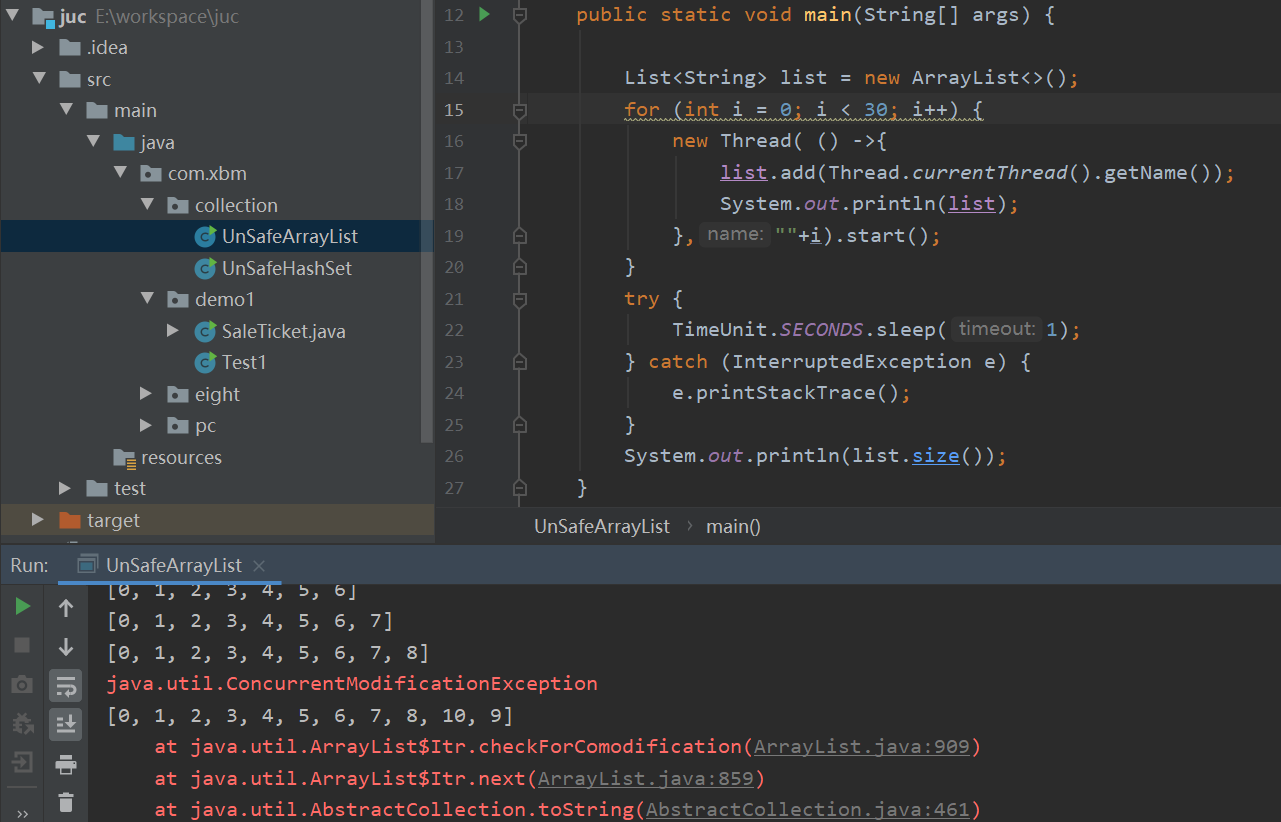Click the eight package folder icon

tap(178, 394)
